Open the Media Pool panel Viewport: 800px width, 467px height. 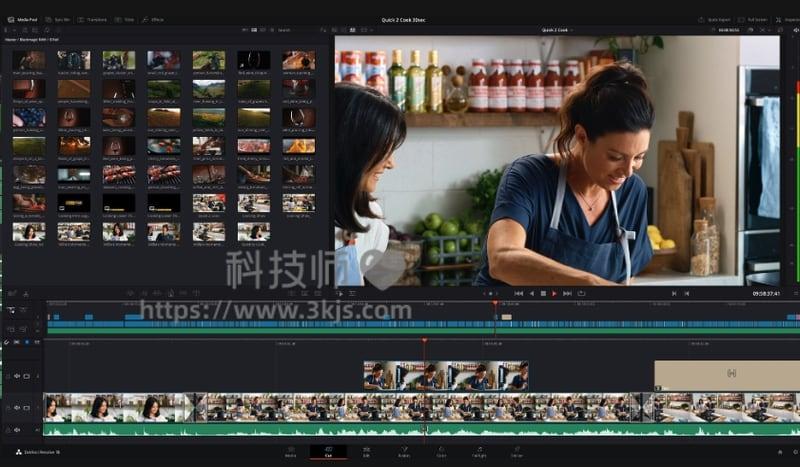tap(22, 19)
